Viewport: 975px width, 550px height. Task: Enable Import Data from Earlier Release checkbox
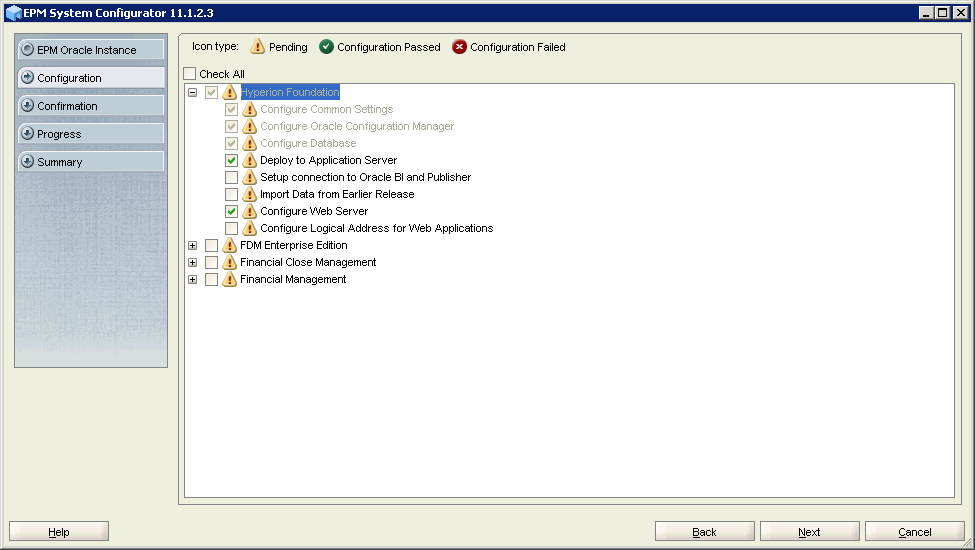point(231,194)
